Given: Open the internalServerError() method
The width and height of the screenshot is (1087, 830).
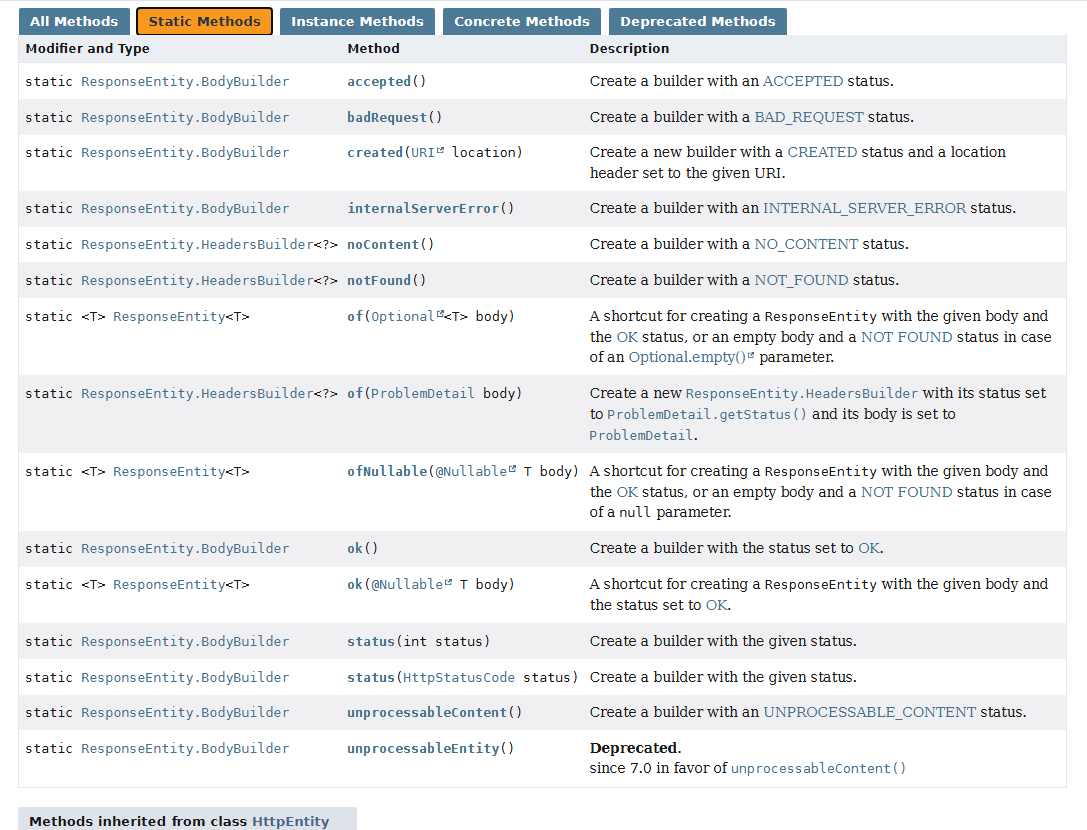Looking at the screenshot, I should [423, 209].
